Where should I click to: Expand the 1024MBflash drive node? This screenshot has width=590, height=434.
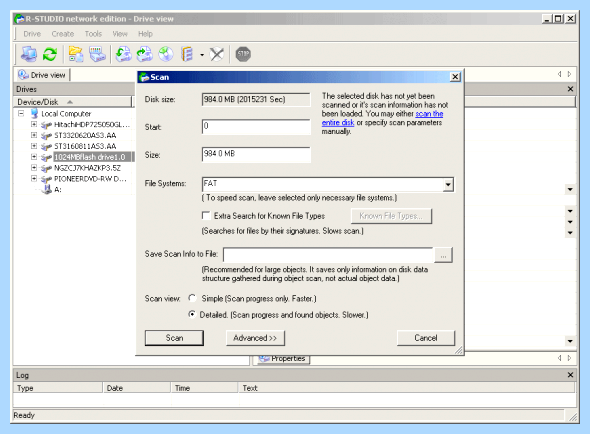[34, 157]
